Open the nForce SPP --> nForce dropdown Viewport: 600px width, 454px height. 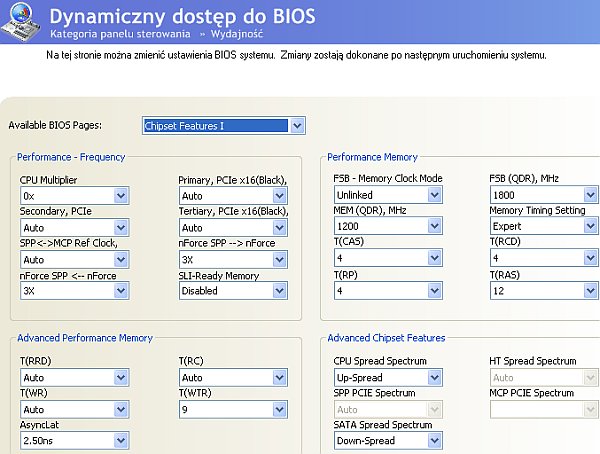point(279,259)
